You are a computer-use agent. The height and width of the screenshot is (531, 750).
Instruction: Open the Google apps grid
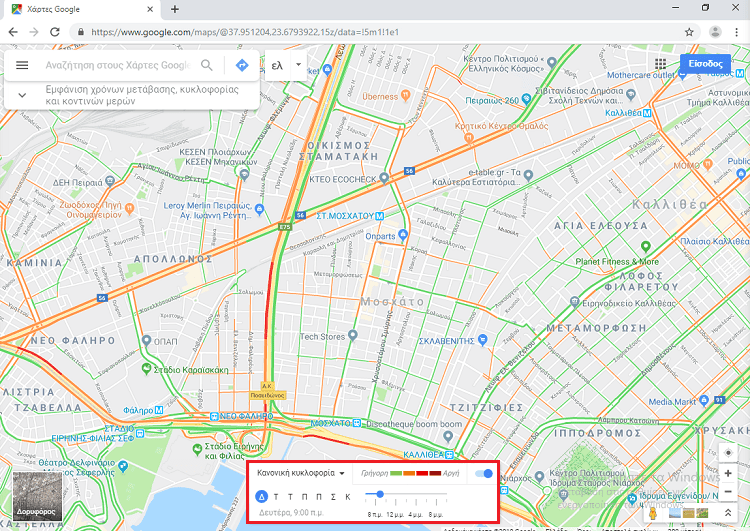pos(661,64)
